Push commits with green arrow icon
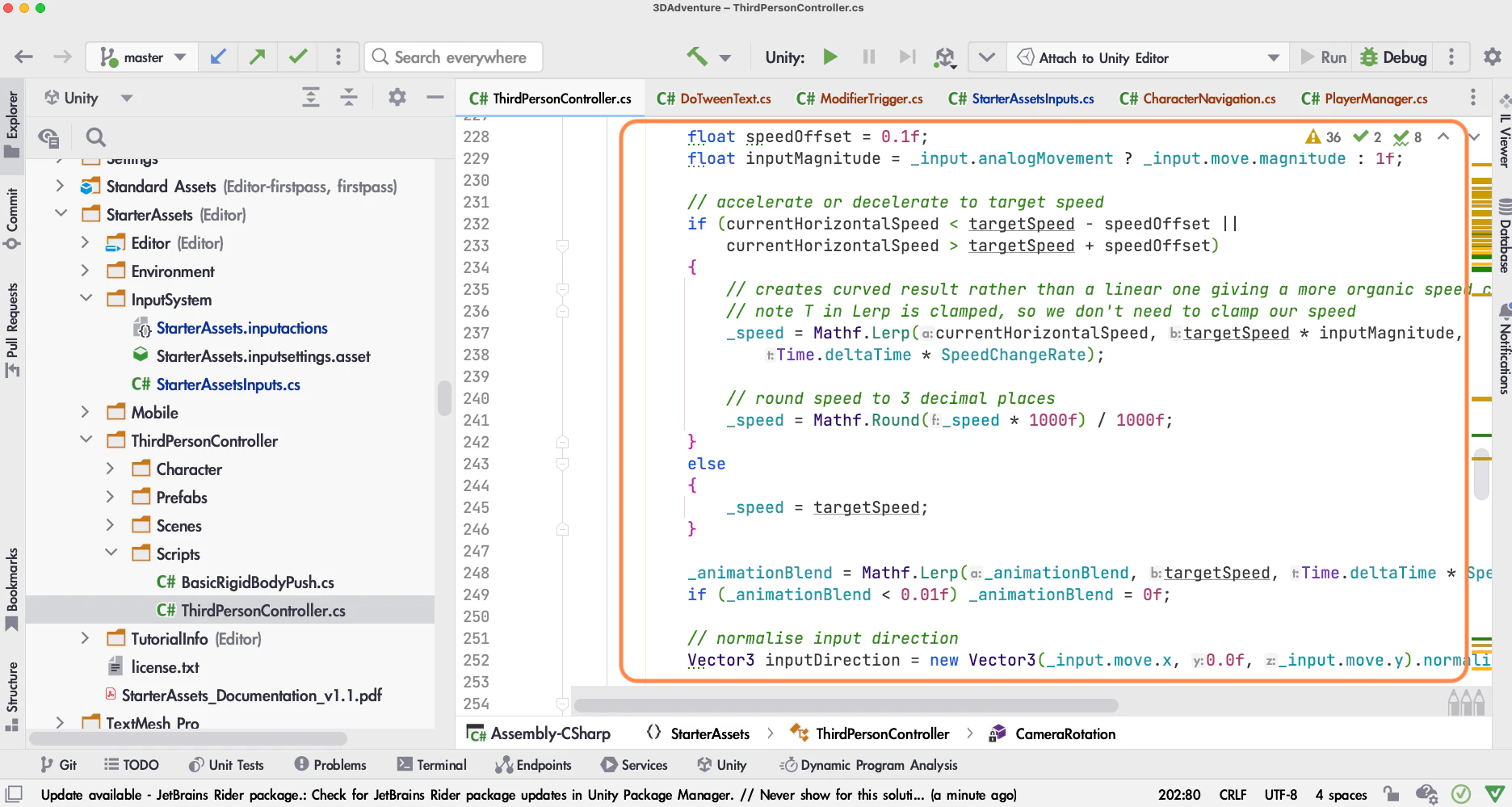Viewport: 1512px width, 807px height. tap(258, 57)
